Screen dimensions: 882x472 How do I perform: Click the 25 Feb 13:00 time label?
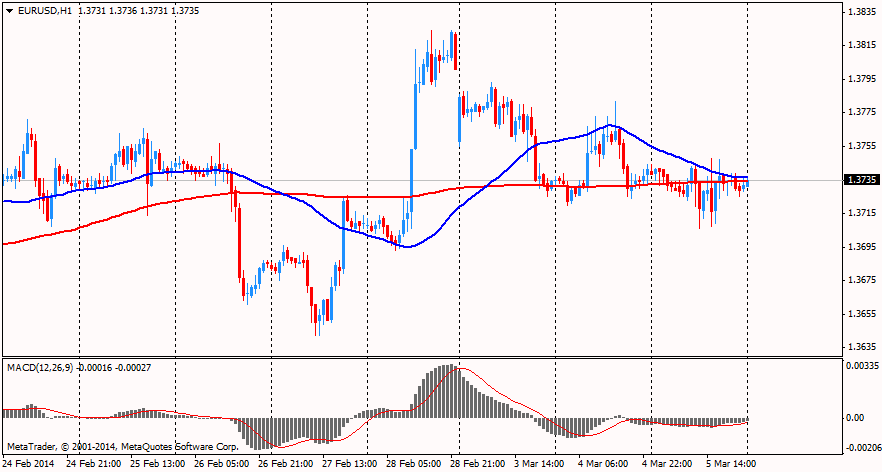[x=158, y=464]
